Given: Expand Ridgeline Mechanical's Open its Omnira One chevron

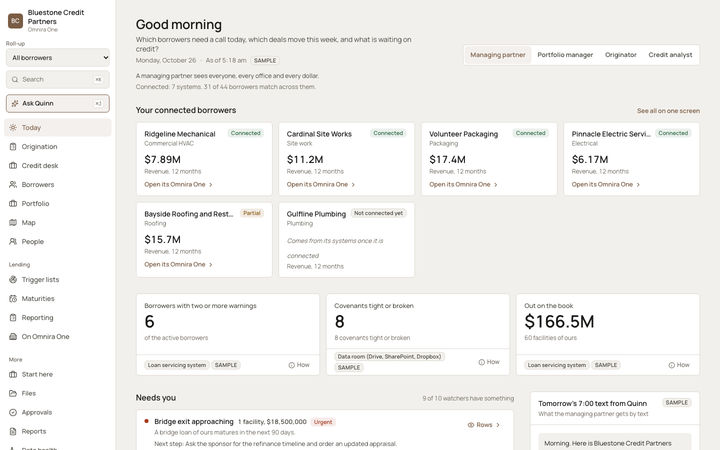Looking at the screenshot, I should click(211, 185).
